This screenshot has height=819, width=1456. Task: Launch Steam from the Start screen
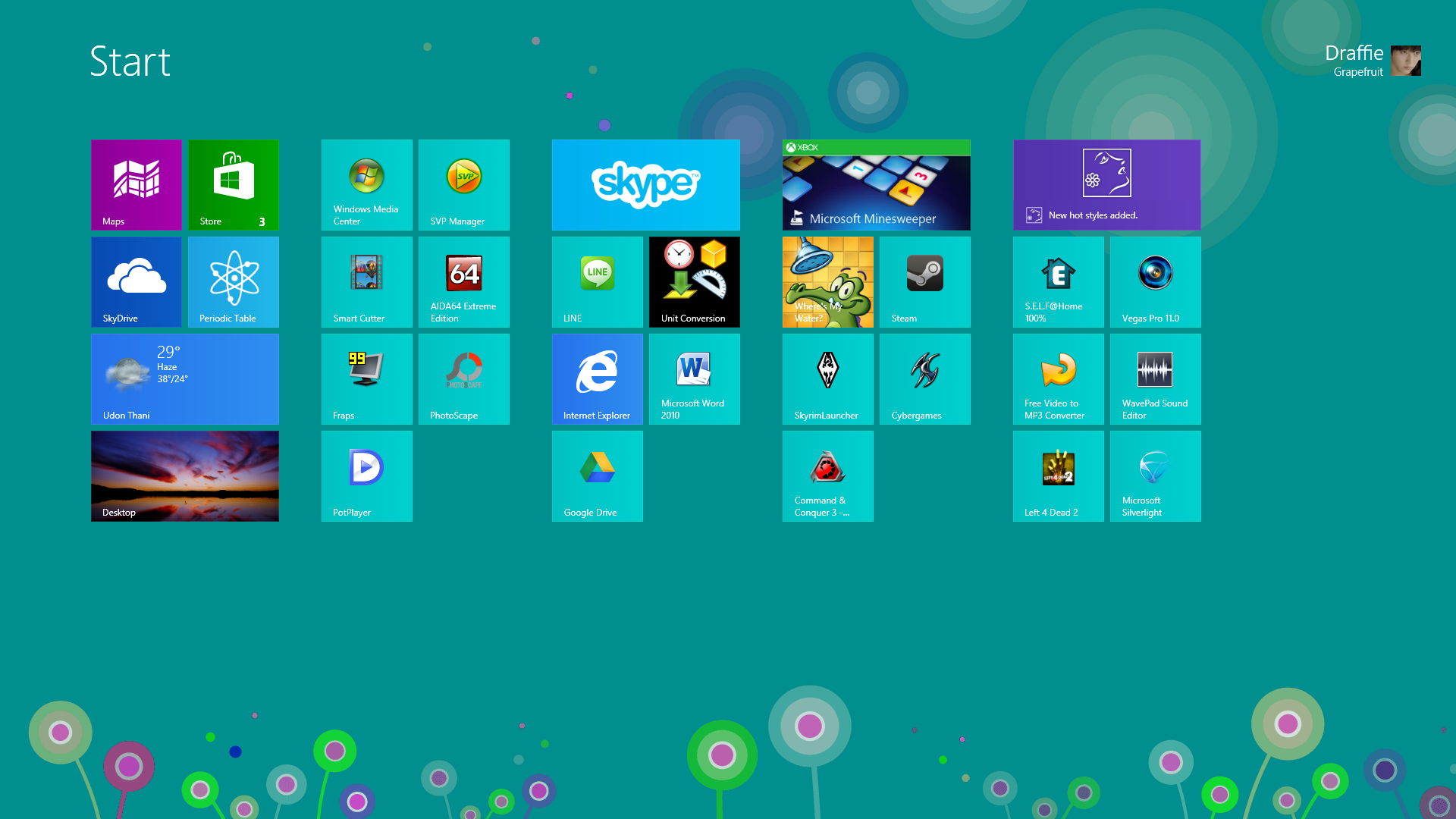[925, 281]
